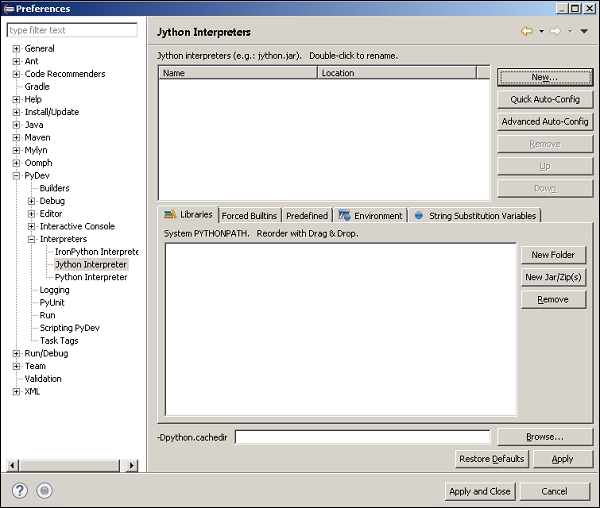Collapse the Interpreters tree node
The image size is (600, 508).
[x=31, y=239]
